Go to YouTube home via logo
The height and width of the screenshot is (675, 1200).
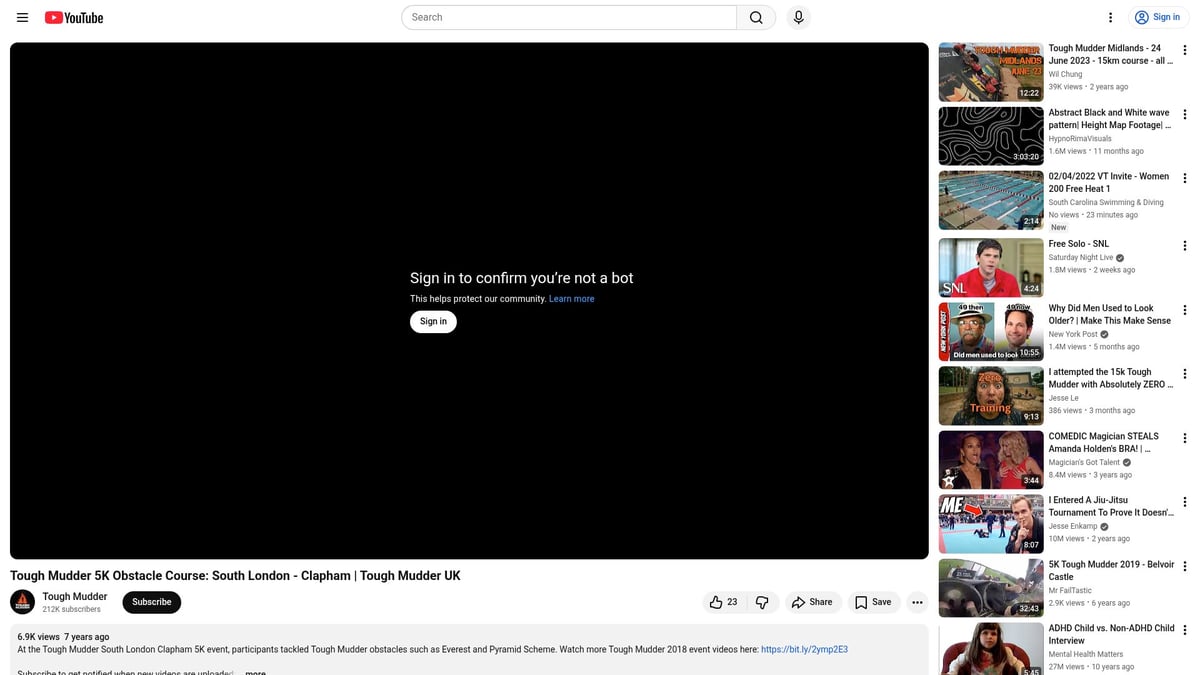[x=74, y=17]
